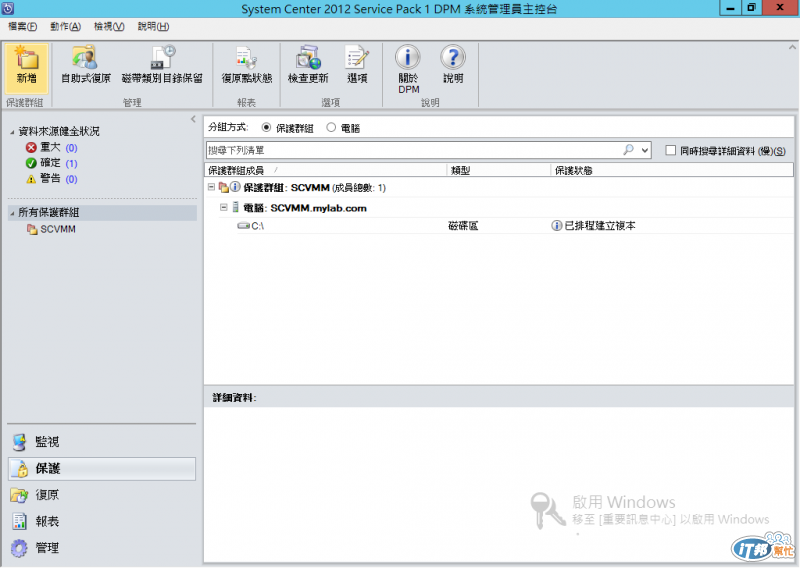This screenshot has height=568, width=800.
Task: Open 磁帶類別目錄保留 tape catalog retention
Action: pos(162,65)
